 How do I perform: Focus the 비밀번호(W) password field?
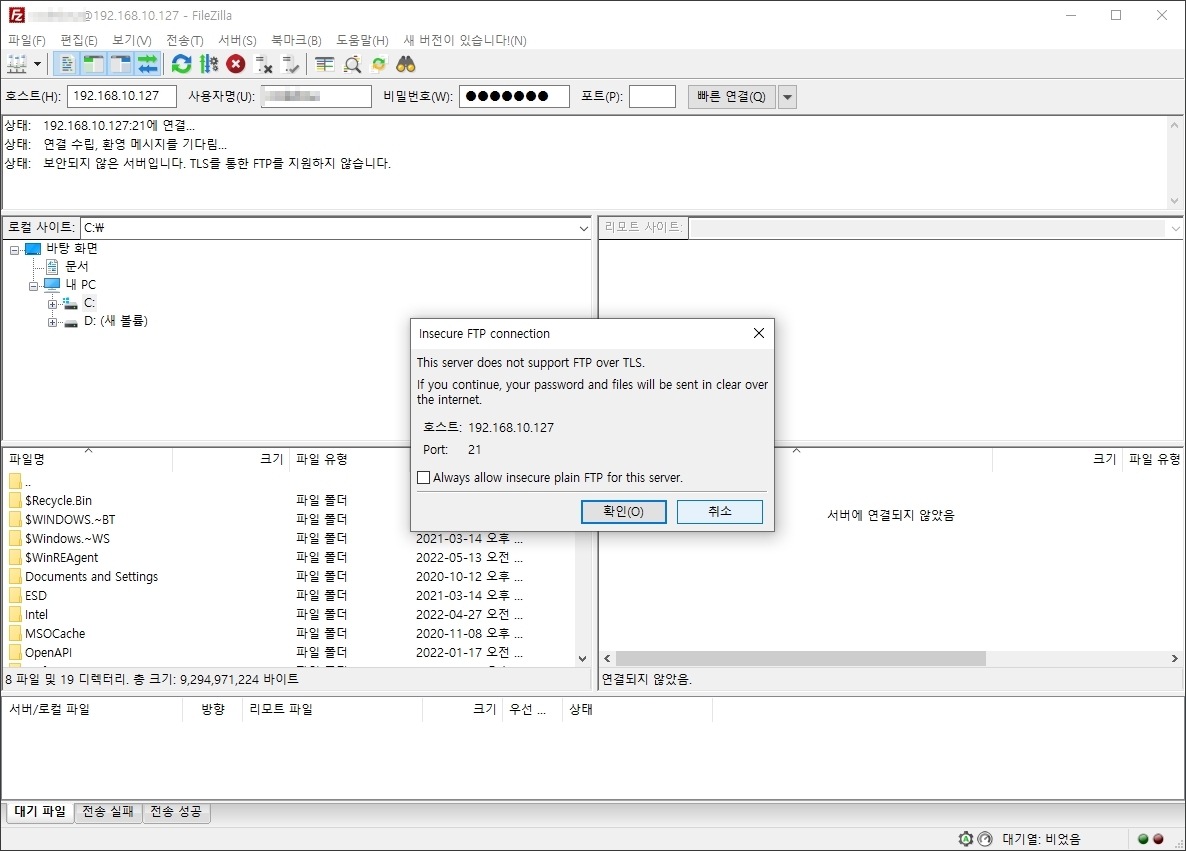pyautogui.click(x=514, y=96)
